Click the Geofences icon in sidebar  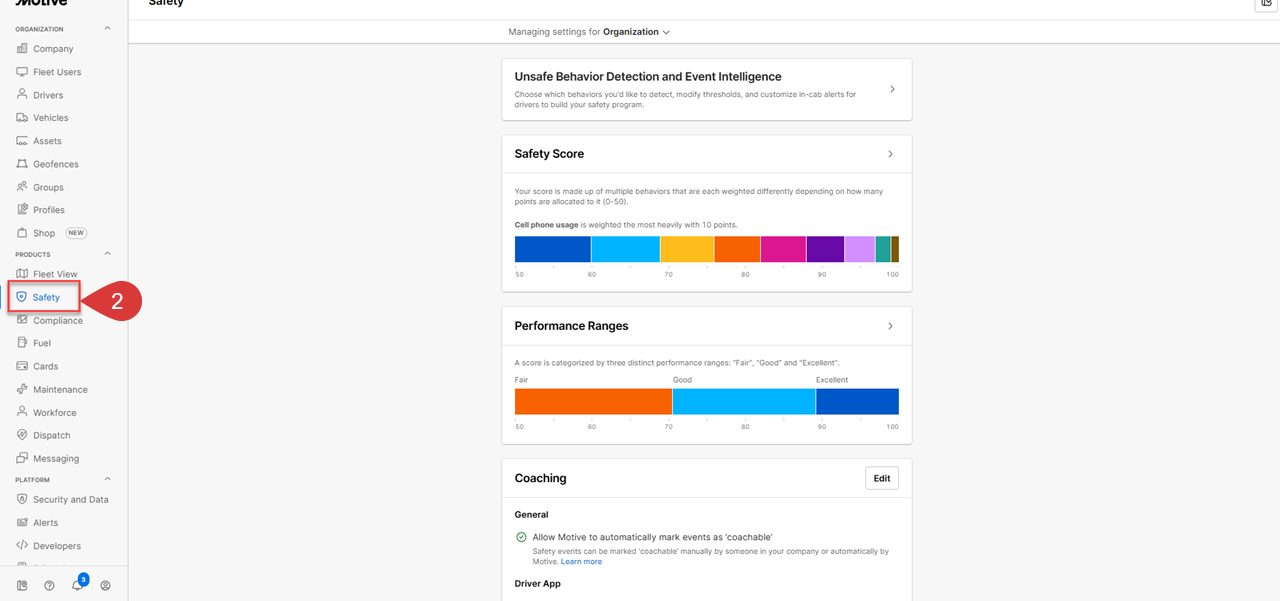pyautogui.click(x=22, y=164)
